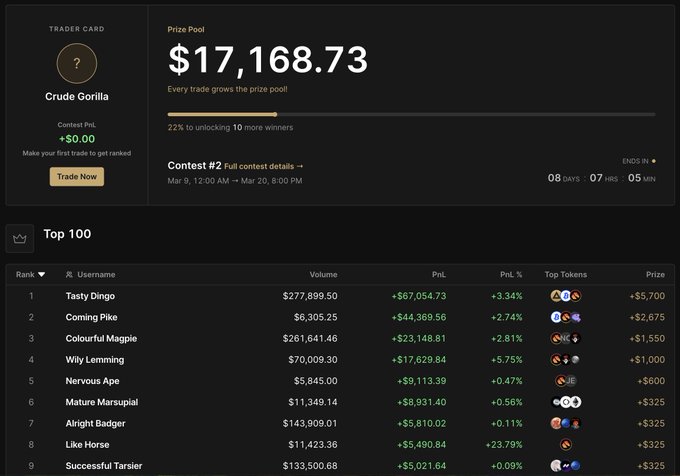Click the $133,500.68 volume cell
Image resolution: width=680 pixels, height=476 pixels.
[x=310, y=466]
